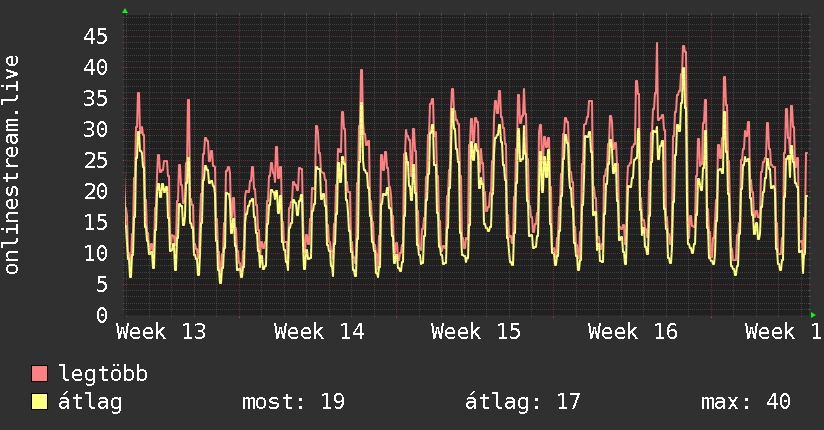Click the 30 y-axis tick label
Viewport: 824px width, 430px height.
tap(96, 129)
